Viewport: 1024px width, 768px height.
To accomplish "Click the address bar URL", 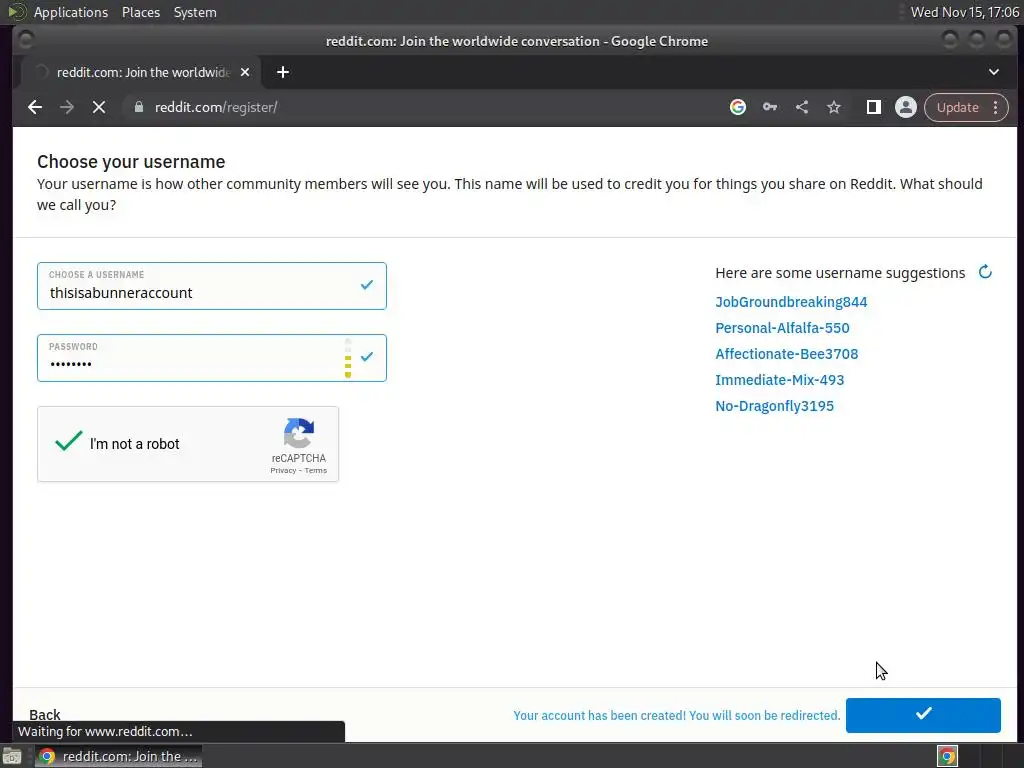I will point(216,107).
